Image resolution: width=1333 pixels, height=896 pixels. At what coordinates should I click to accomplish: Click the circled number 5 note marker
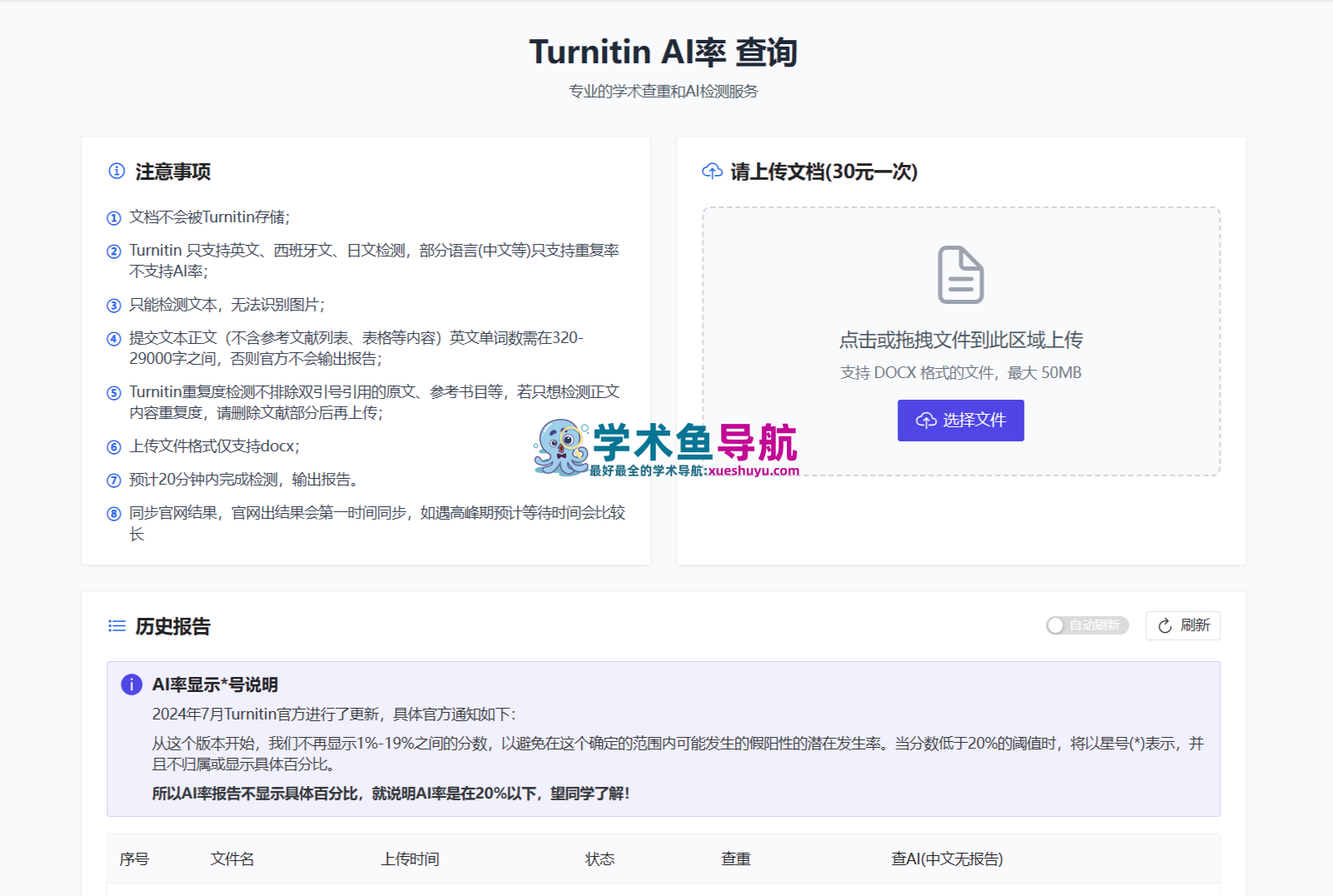tap(114, 393)
